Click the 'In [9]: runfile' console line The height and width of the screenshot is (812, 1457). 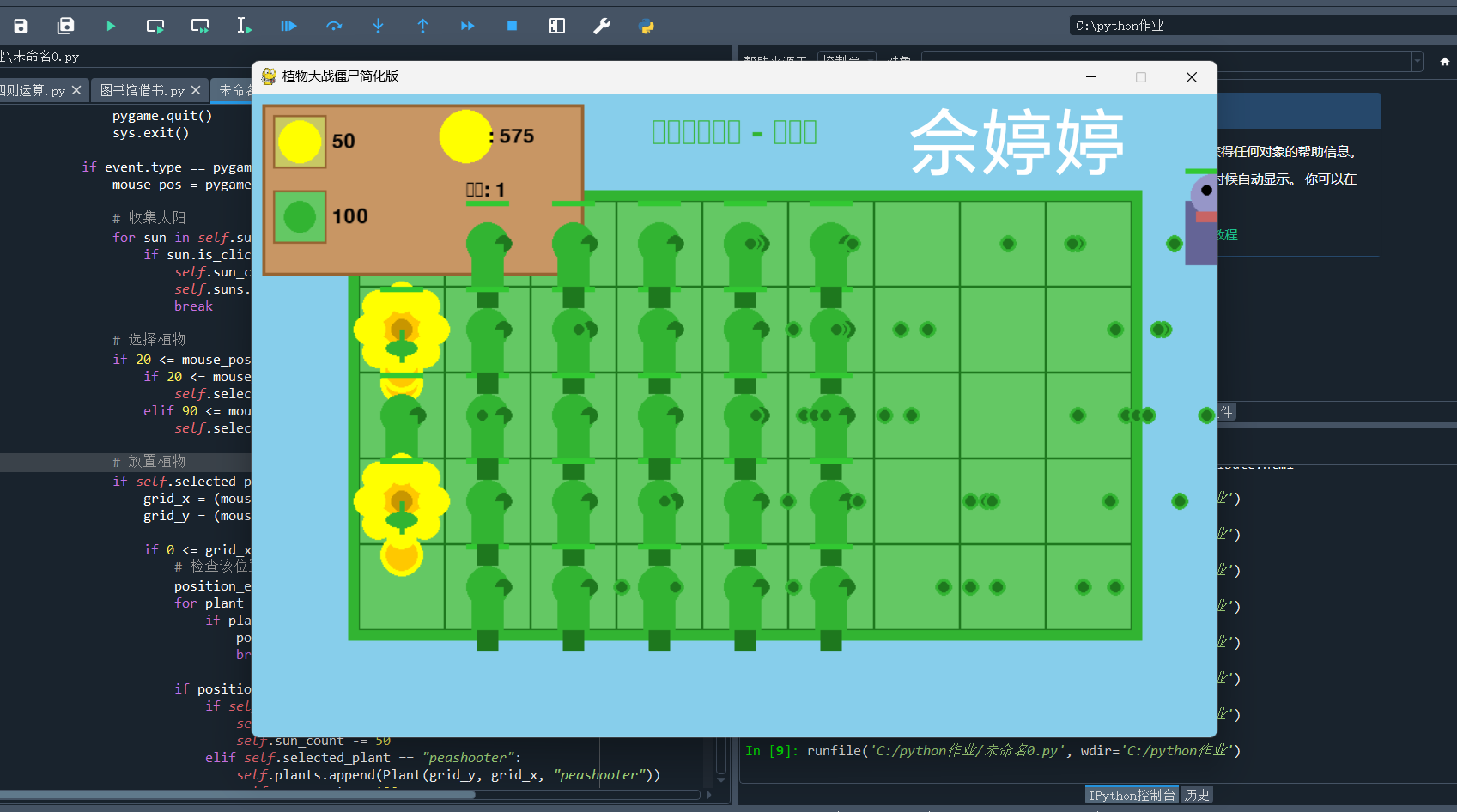[993, 751]
